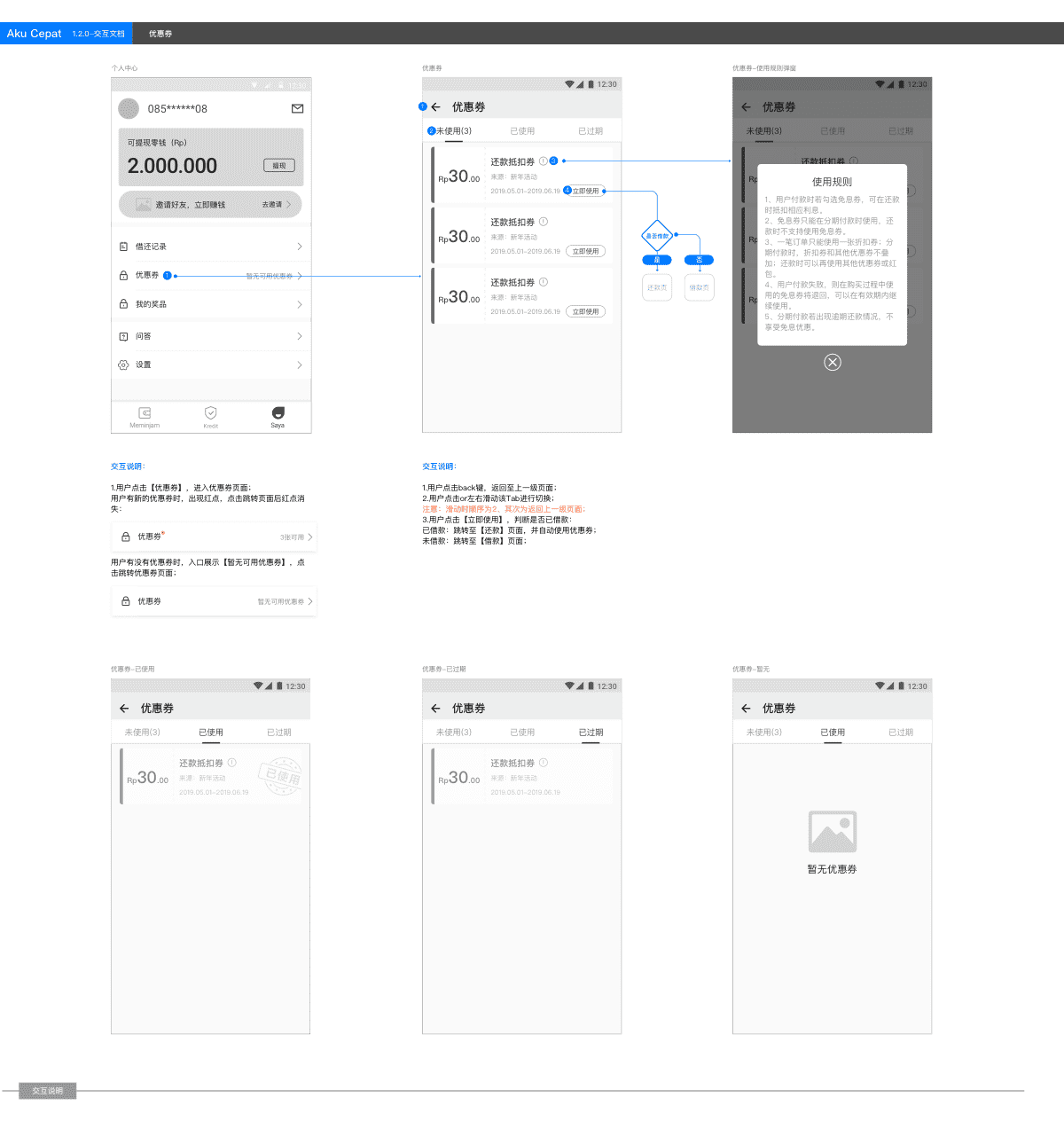Click 立即使用 on the second coupon

click(x=585, y=252)
